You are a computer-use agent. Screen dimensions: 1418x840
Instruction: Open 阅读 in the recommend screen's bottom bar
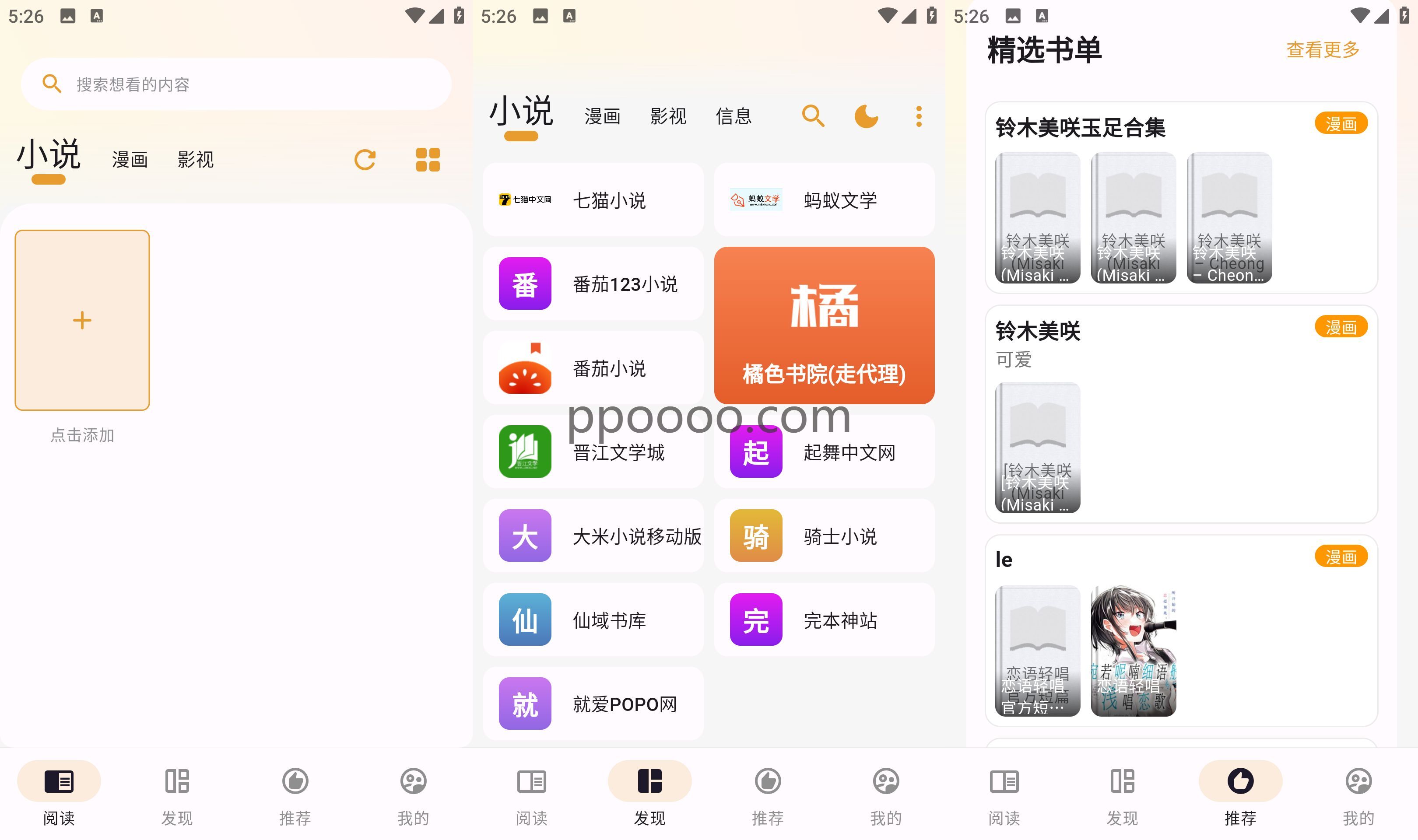[1004, 794]
